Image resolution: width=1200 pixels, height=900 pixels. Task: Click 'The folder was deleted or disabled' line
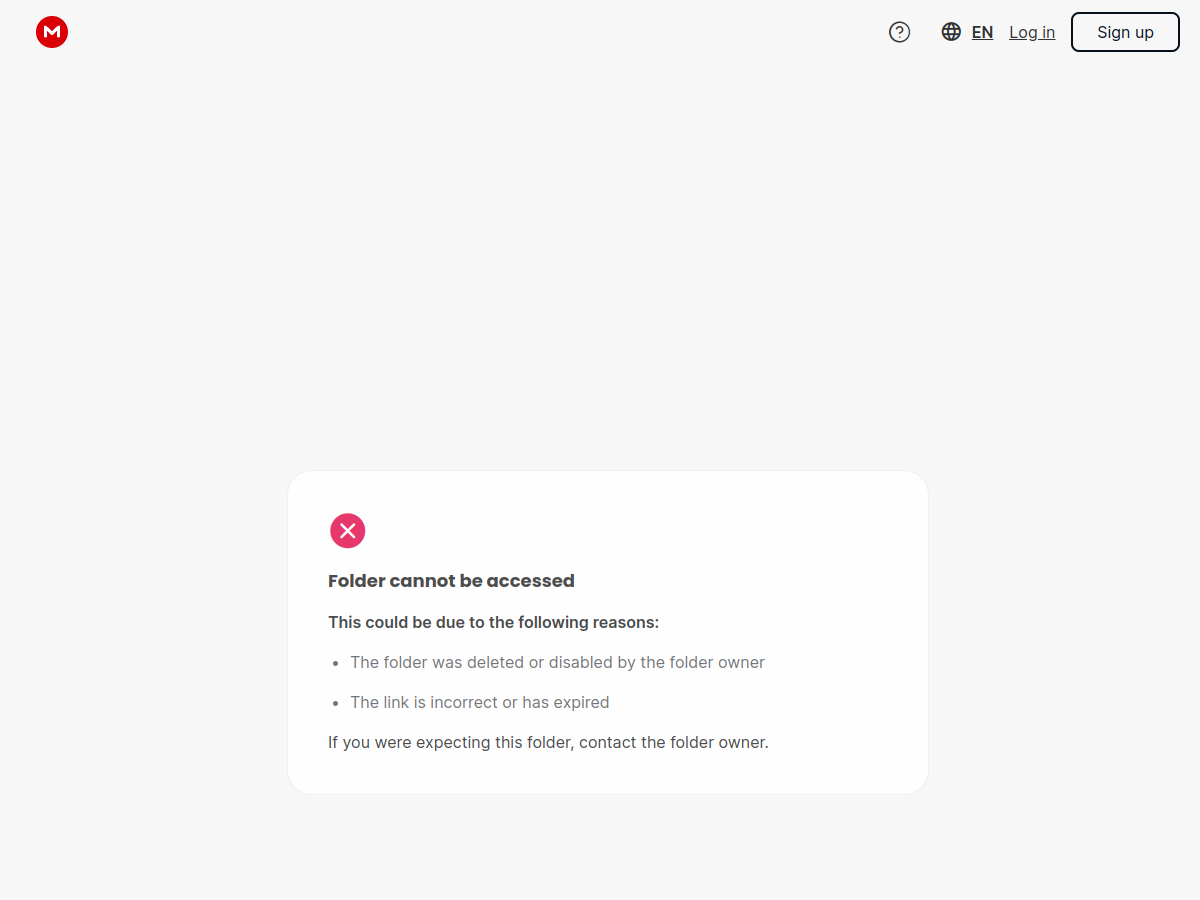pos(557,662)
